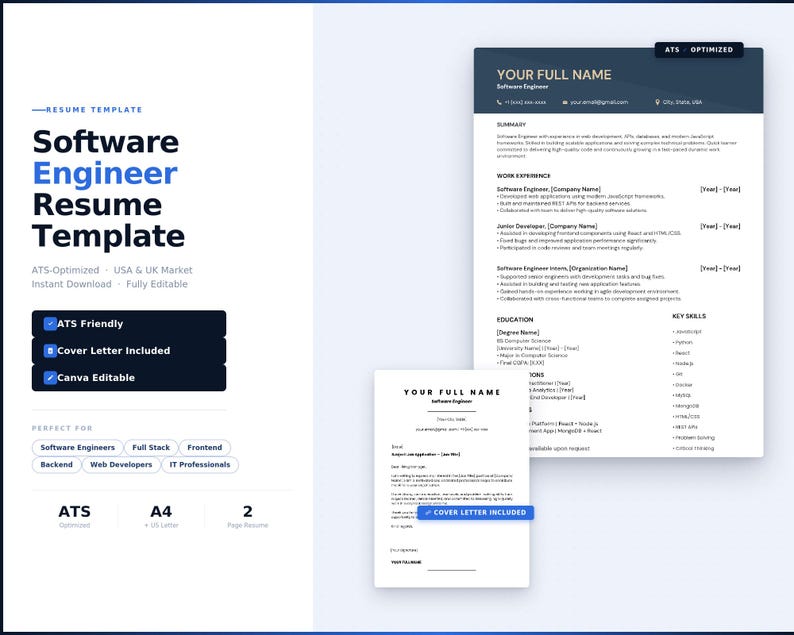Click the RESUME TEMPLATE label
794x635 pixels.
[x=94, y=109]
